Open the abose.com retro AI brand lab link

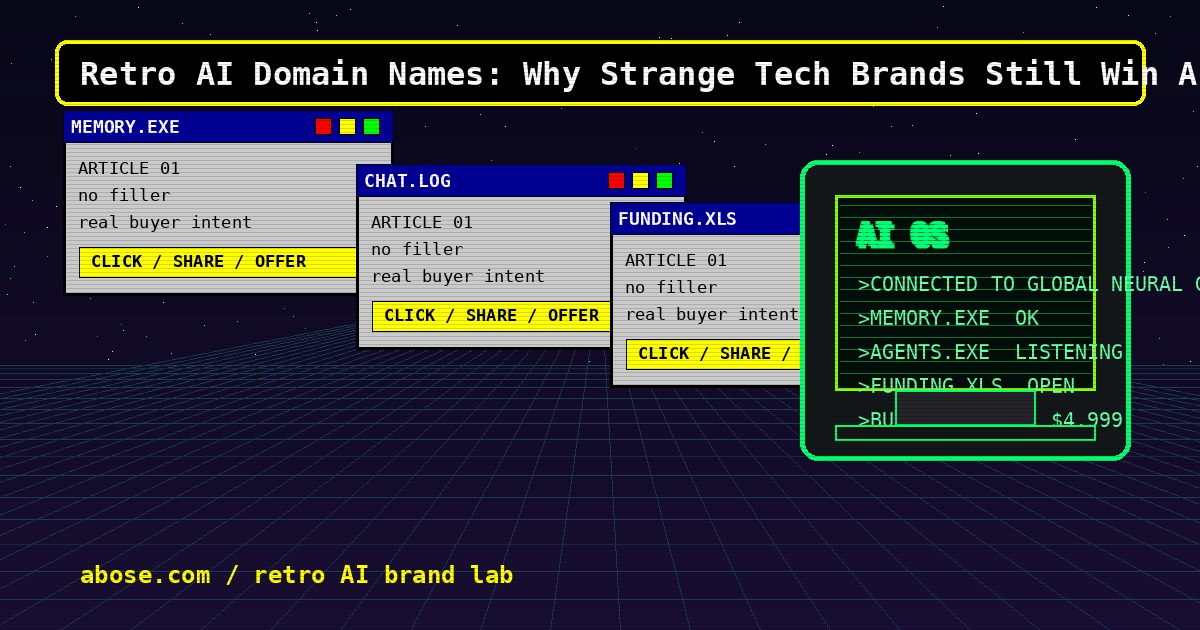[296, 575]
